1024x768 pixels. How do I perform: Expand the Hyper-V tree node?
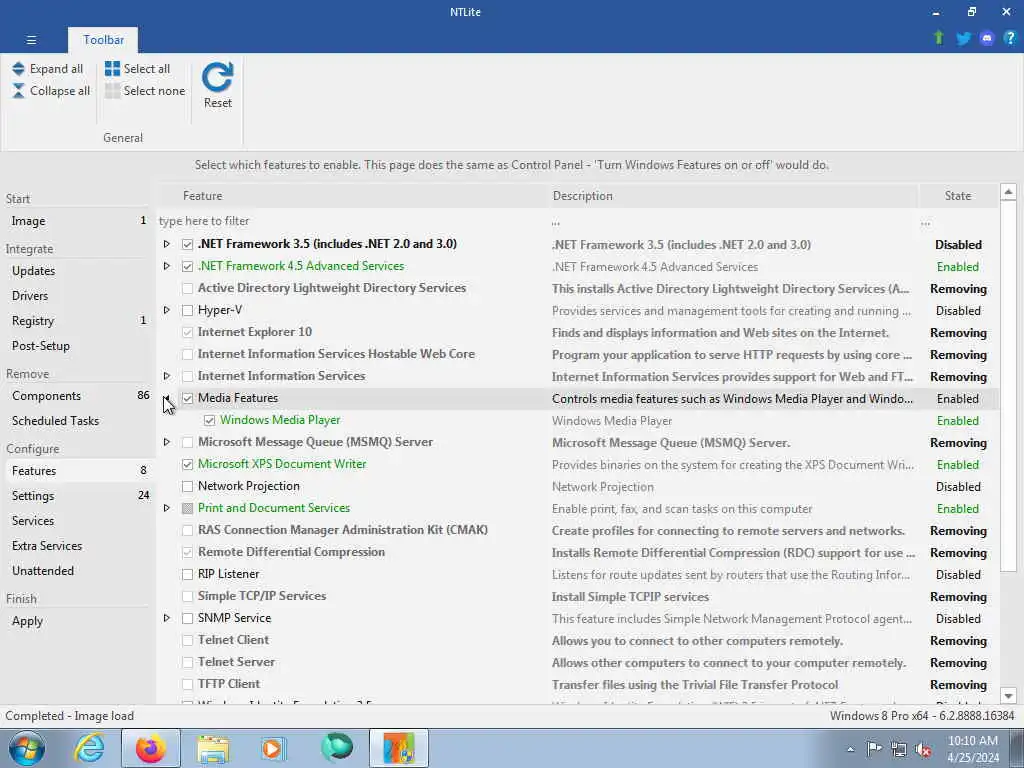click(x=167, y=310)
